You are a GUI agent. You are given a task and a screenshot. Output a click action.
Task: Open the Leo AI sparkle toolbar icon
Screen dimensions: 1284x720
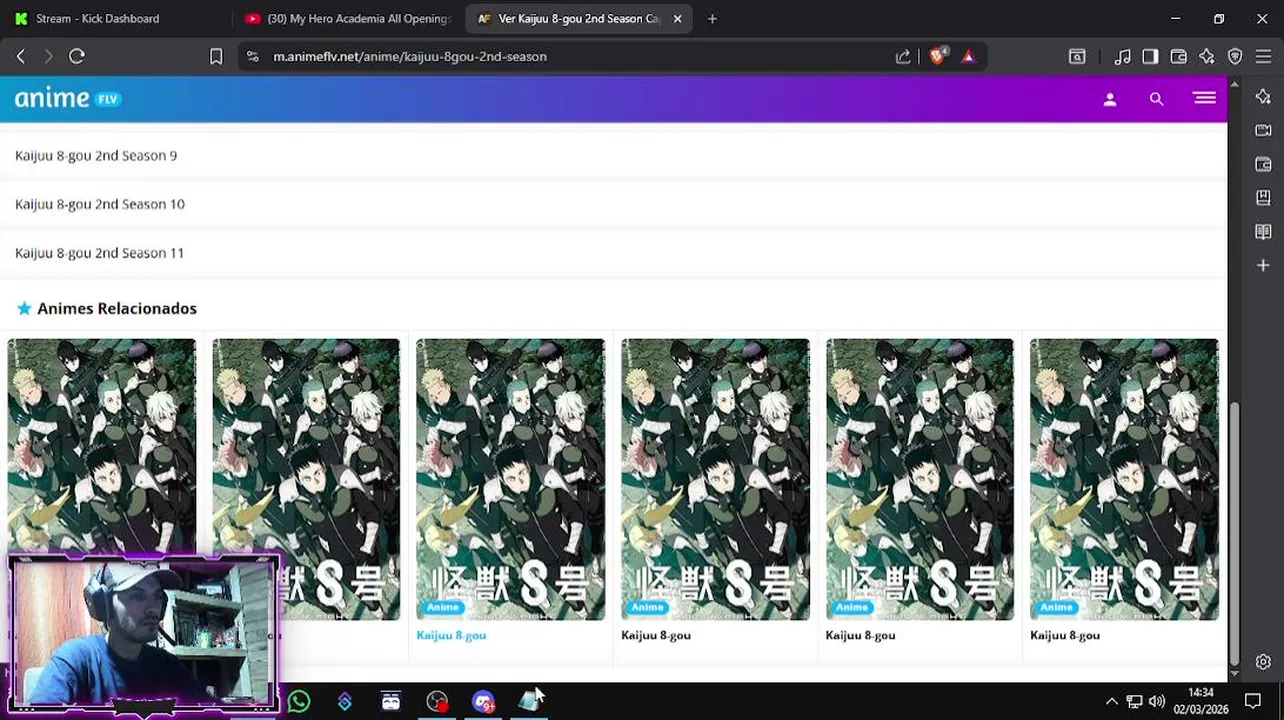tap(1207, 57)
